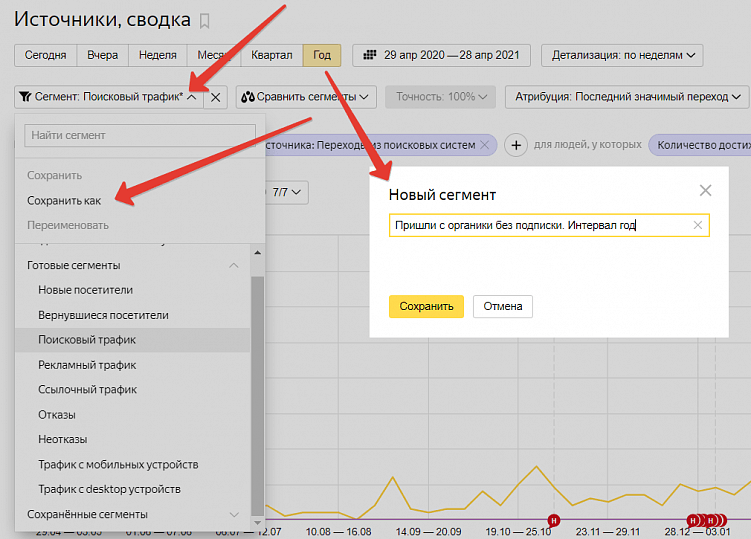Open the calendar date range picker icon
Viewport: 751px width, 539px height.
369,55
